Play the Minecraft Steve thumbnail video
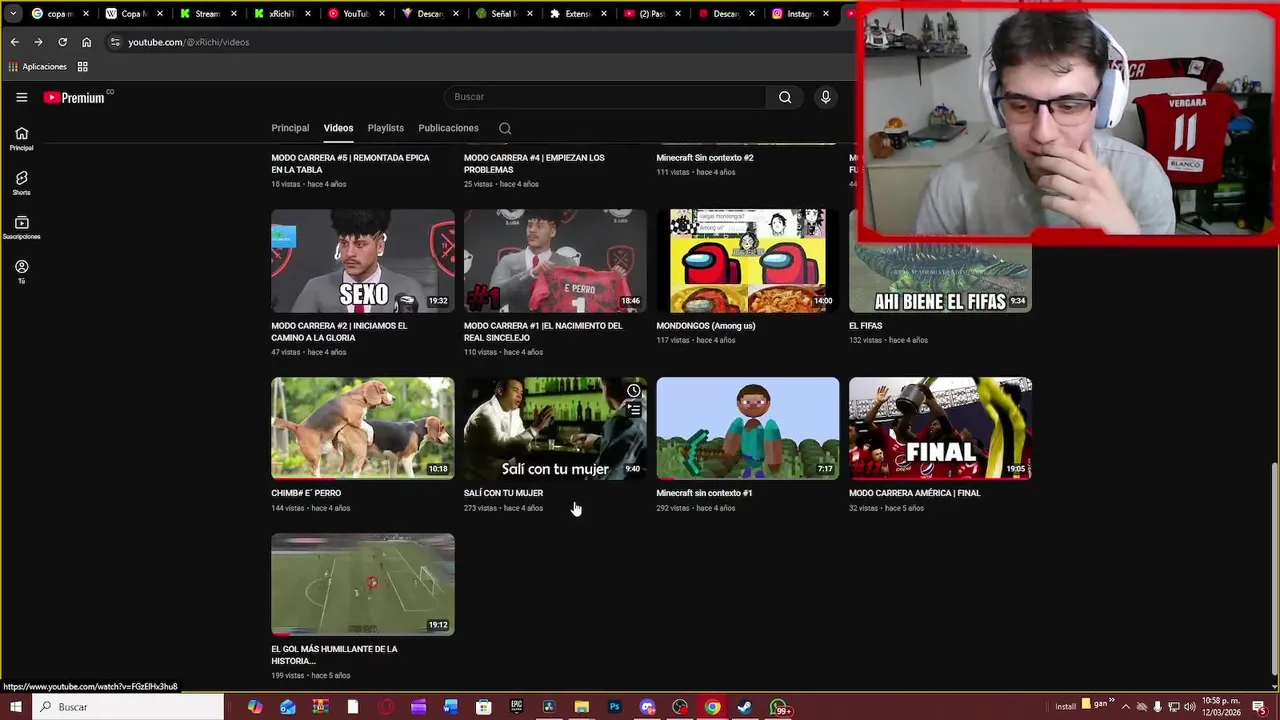Viewport: 1280px width, 720px height. [x=747, y=428]
